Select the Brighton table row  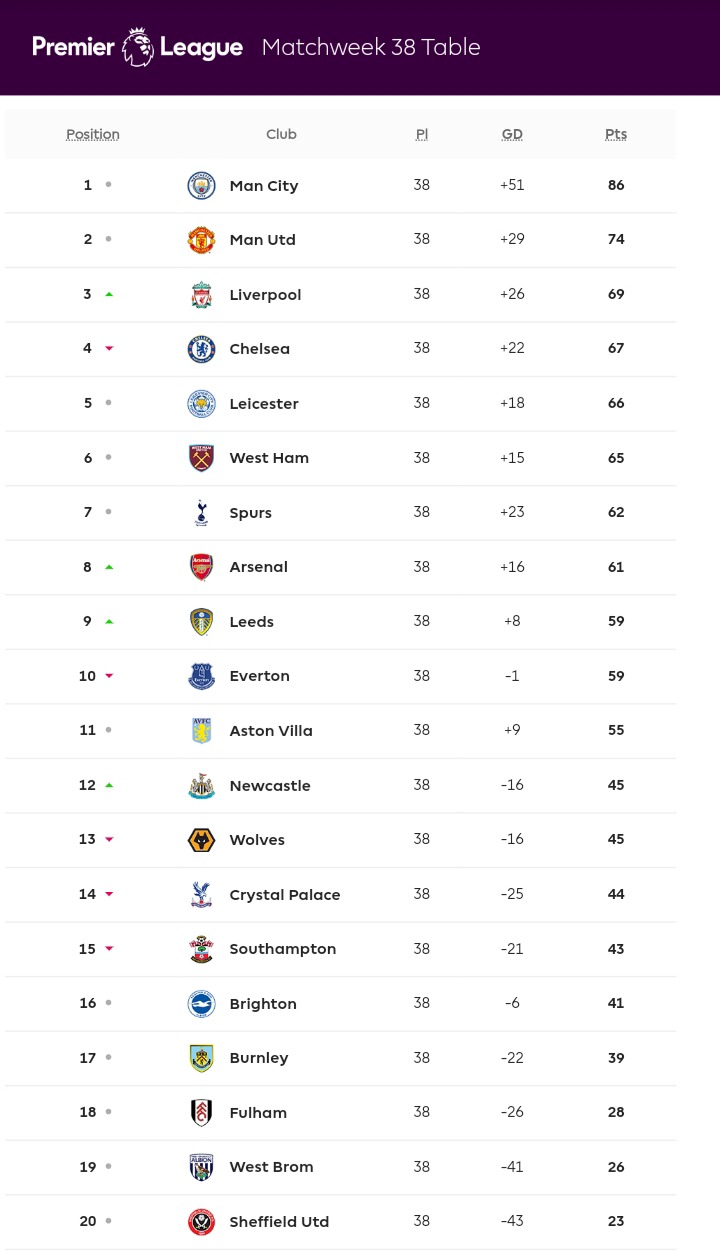(x=340, y=1003)
